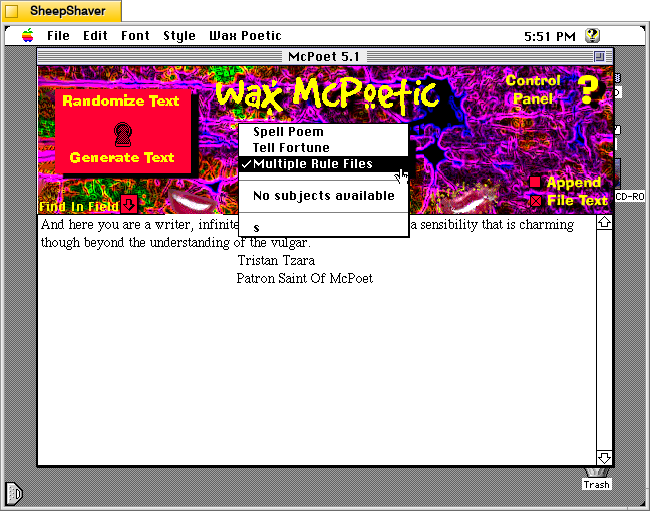650x511 pixels.
Task: Select the 's' entry in popup menu
Action: pyautogui.click(x=324, y=228)
